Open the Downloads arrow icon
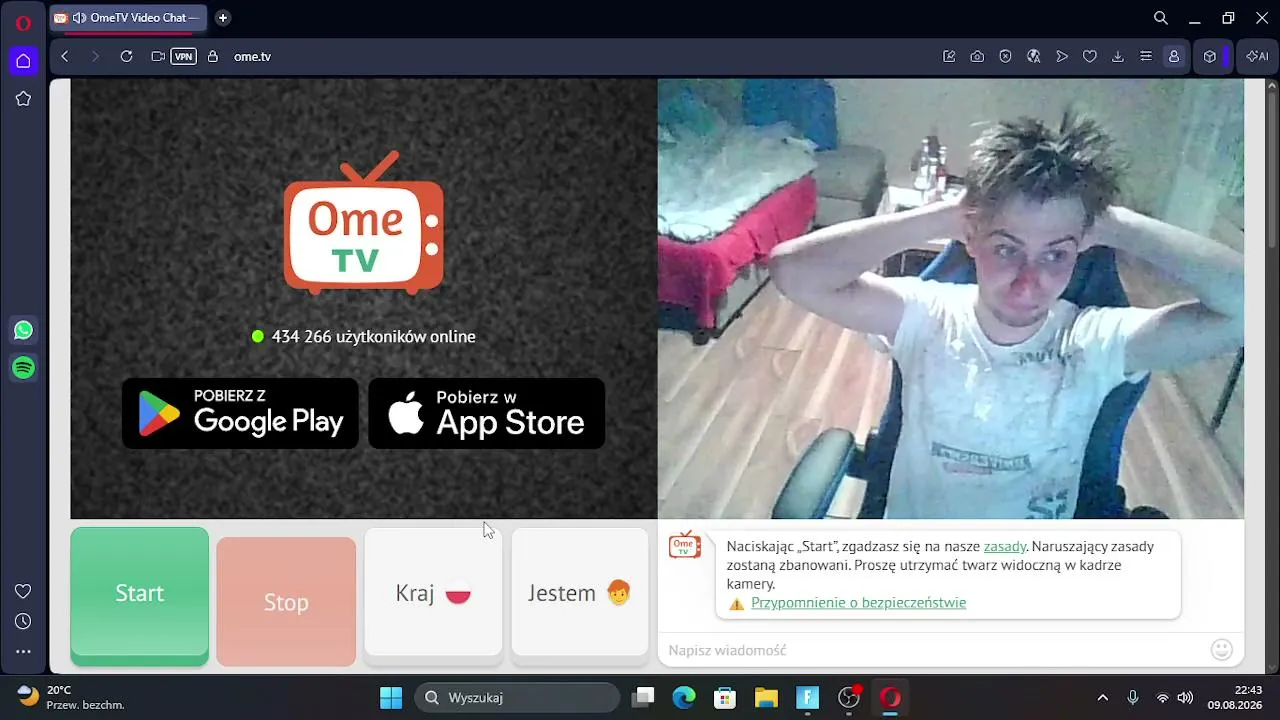Viewport: 1280px width, 720px height. click(x=1118, y=57)
